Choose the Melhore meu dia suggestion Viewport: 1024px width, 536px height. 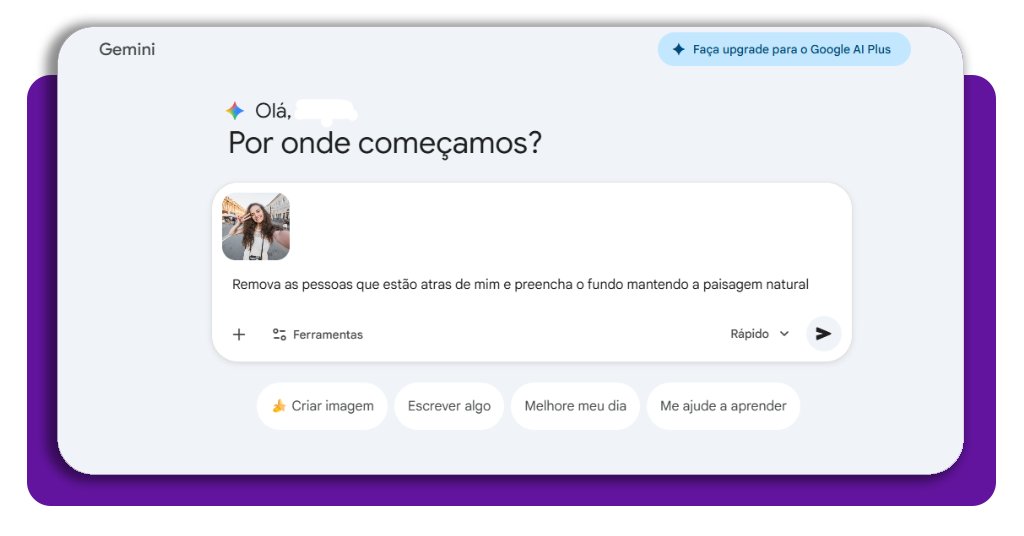point(575,406)
